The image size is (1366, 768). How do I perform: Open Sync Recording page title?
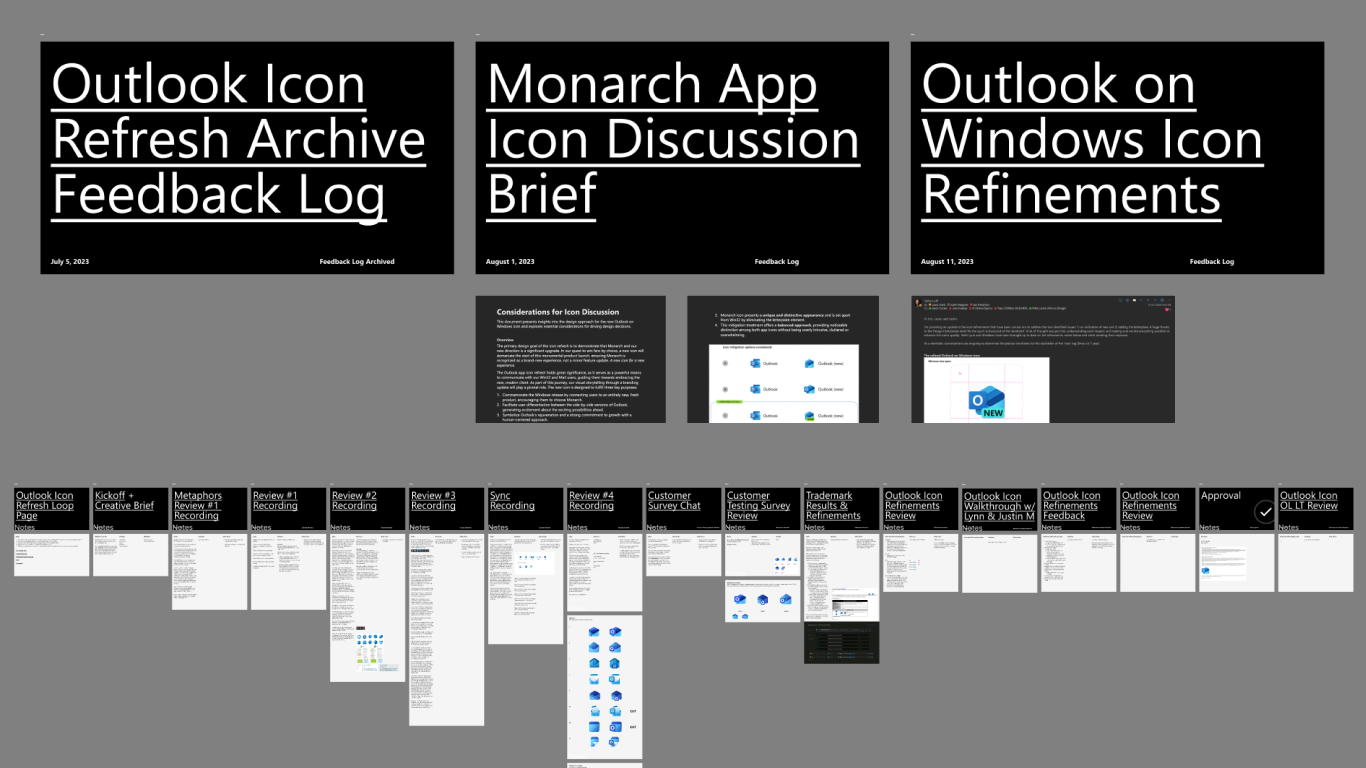[512, 500]
